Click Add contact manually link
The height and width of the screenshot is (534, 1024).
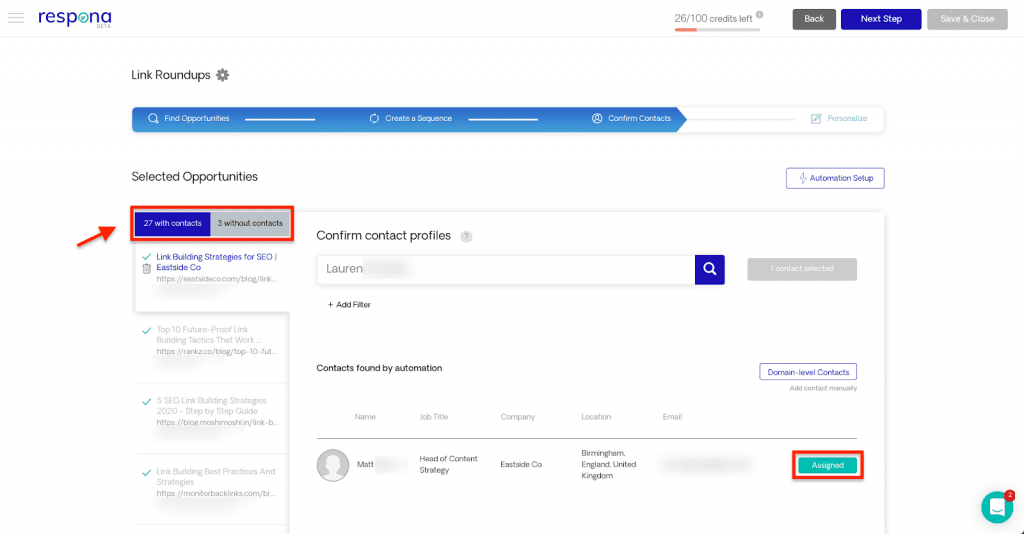[x=823, y=388]
